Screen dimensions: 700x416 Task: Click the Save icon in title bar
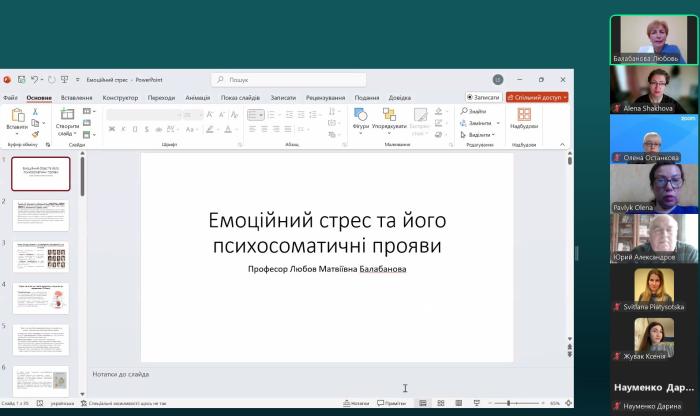pyautogui.click(x=20, y=79)
